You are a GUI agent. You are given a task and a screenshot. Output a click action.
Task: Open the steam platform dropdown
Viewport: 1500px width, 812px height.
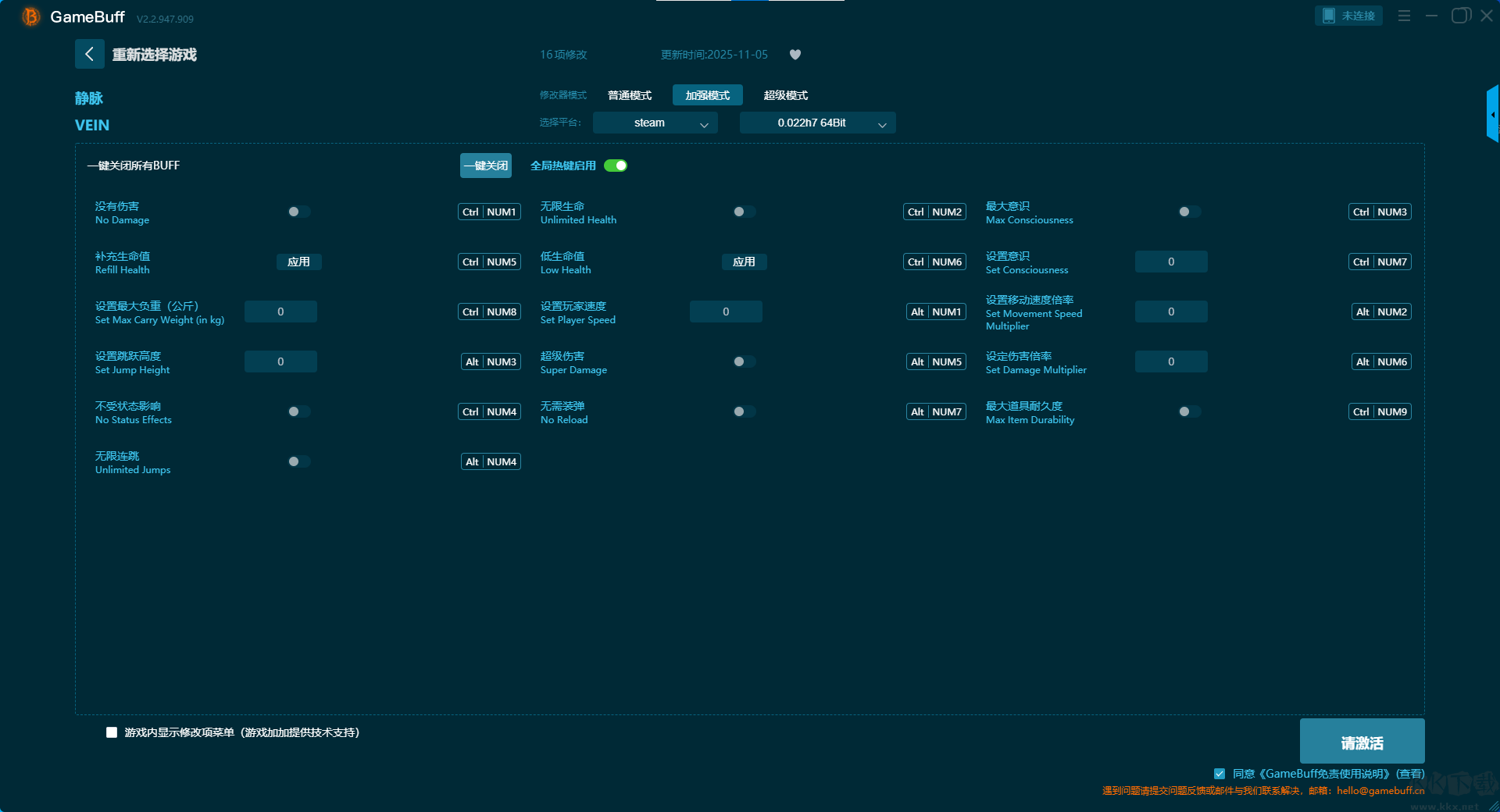pos(655,123)
